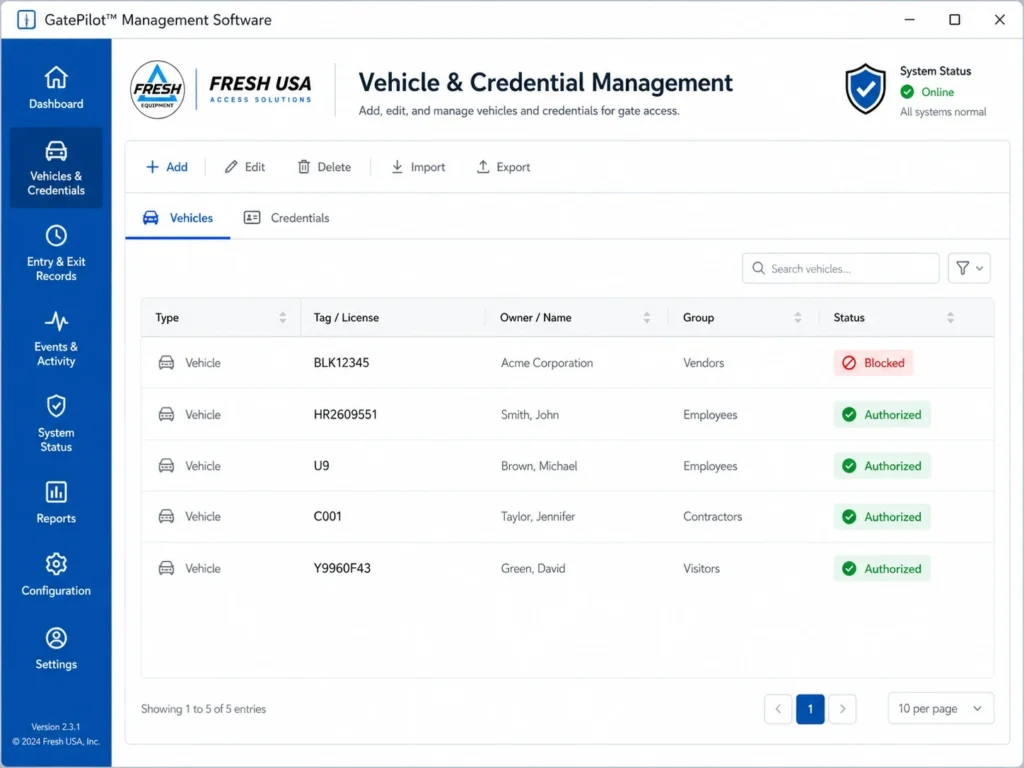1024x768 pixels.
Task: Sort by Type column
Action: [283, 317]
